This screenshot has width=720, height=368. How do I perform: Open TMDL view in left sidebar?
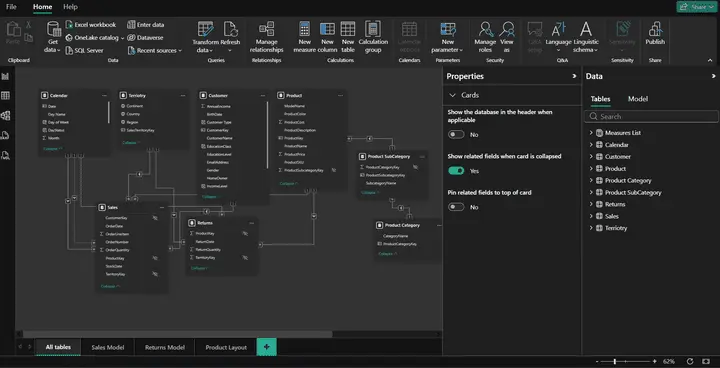click(x=6, y=155)
